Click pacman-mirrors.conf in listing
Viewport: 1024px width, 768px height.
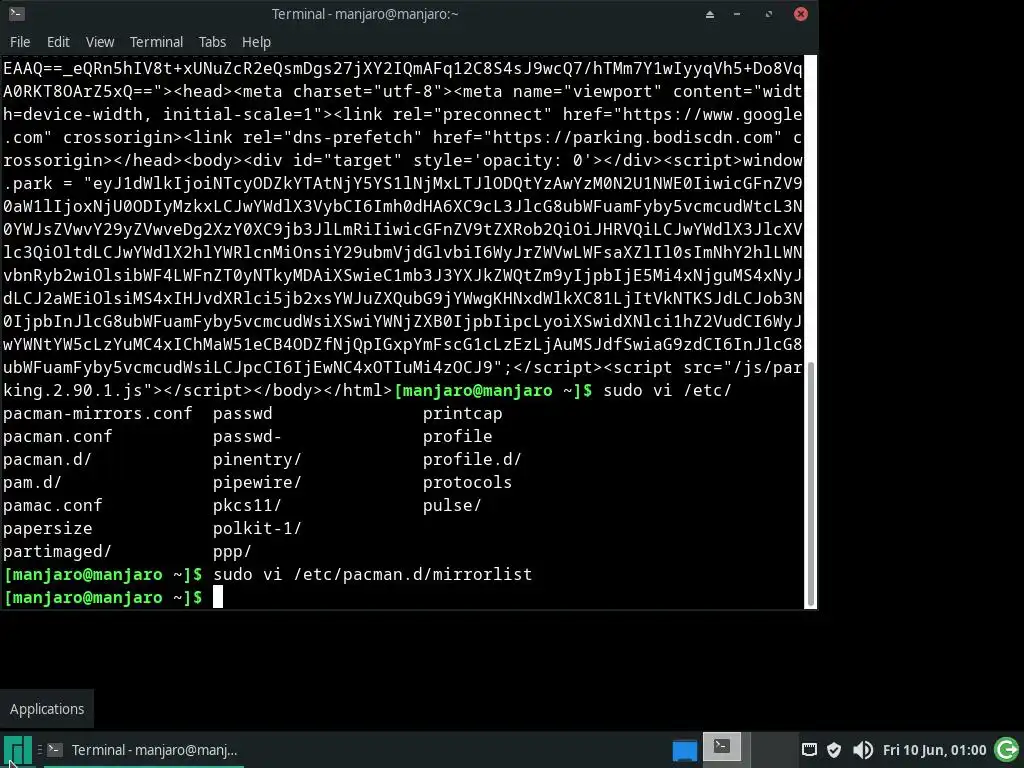[97, 413]
